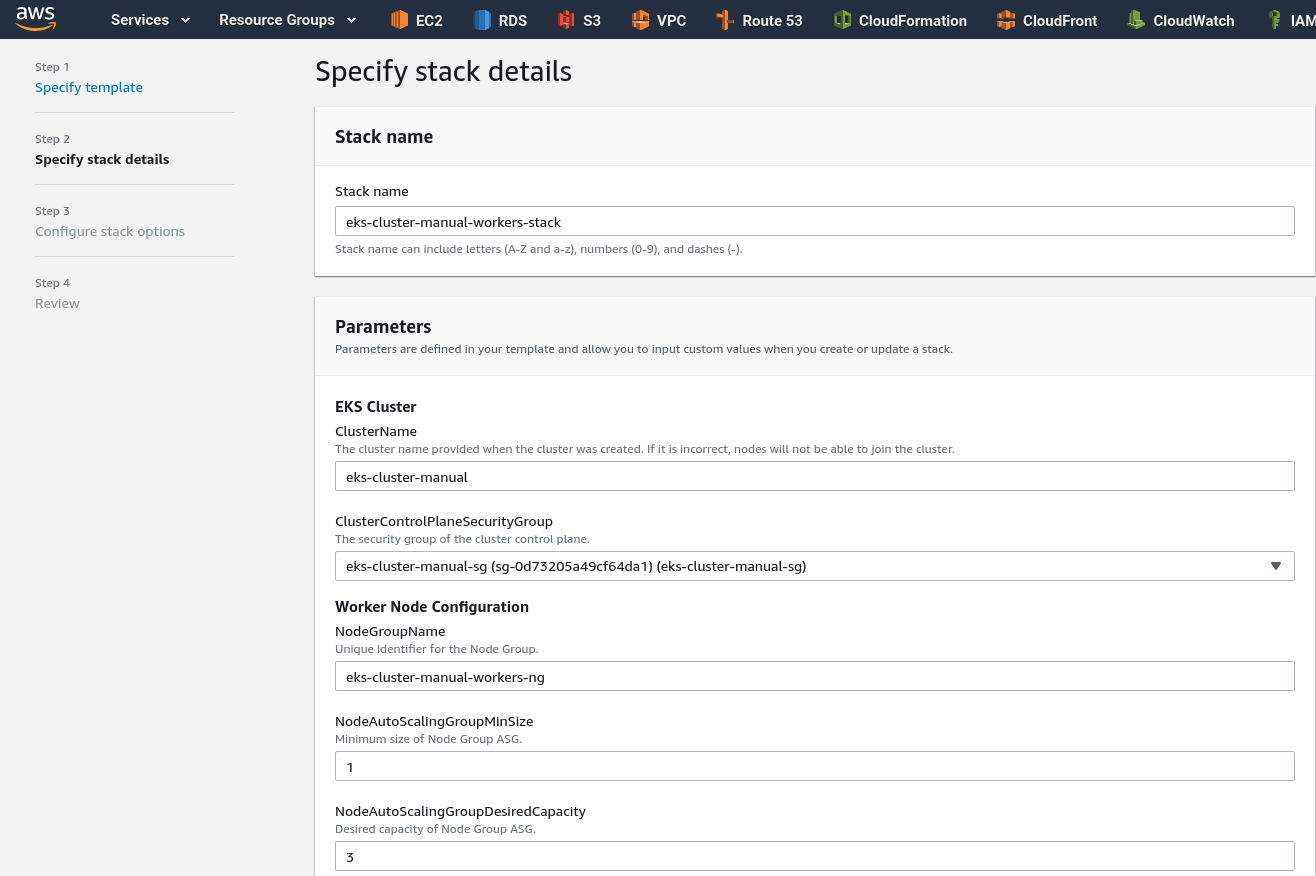Open the RDS service shortcut icon
The image size is (1316, 876).
click(483, 20)
